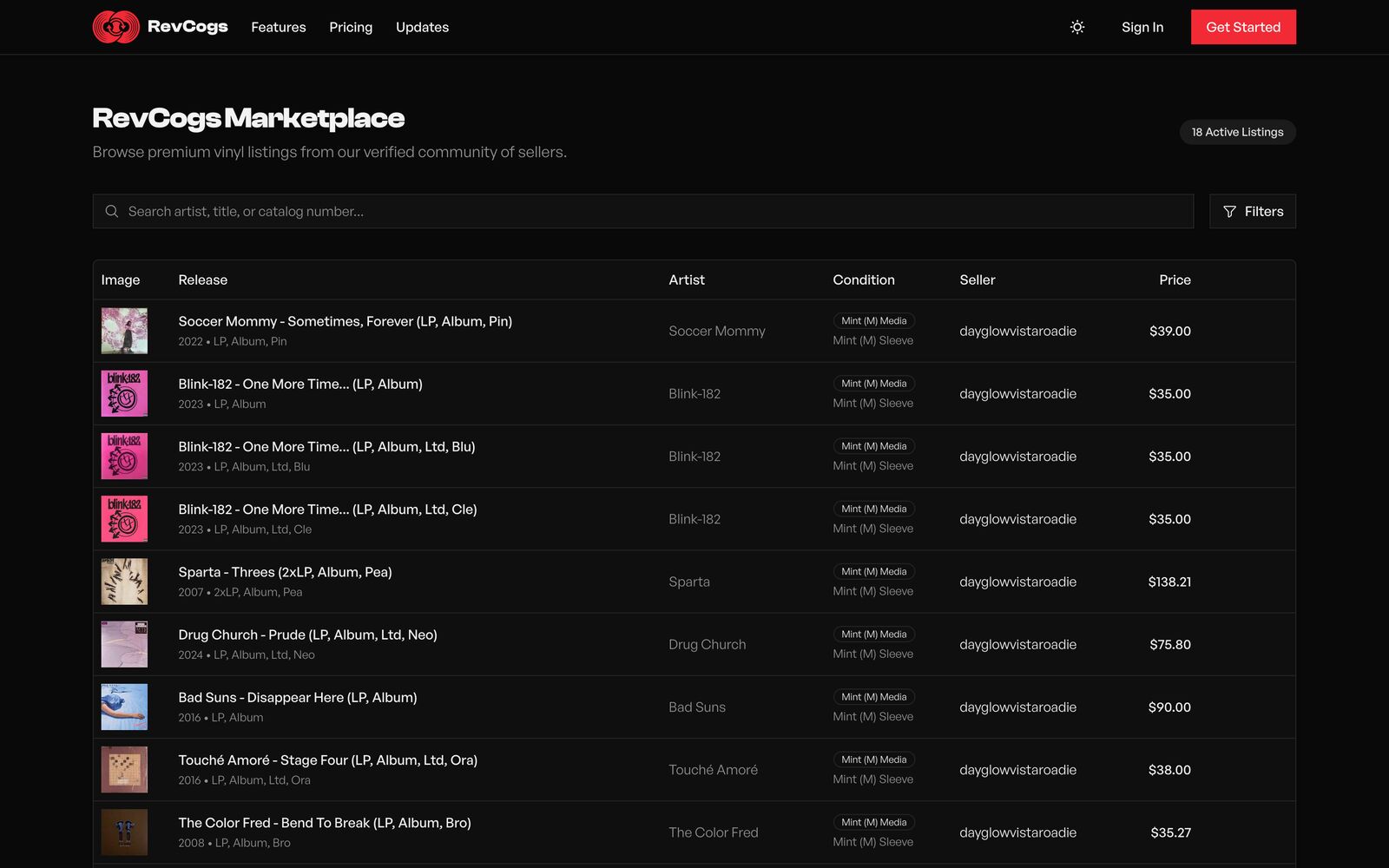
Task: Click the Sparta artist name cell
Action: tap(689, 582)
